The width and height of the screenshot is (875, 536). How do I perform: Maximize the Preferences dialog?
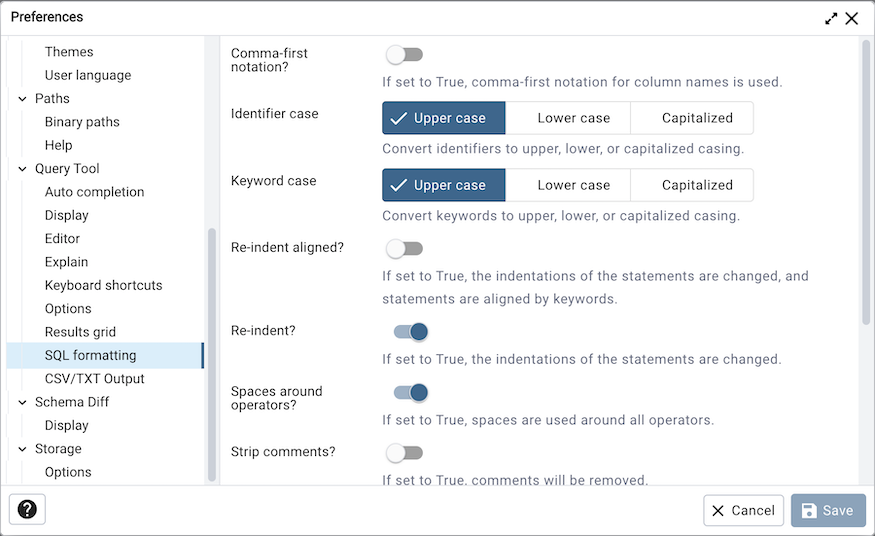pos(831,18)
